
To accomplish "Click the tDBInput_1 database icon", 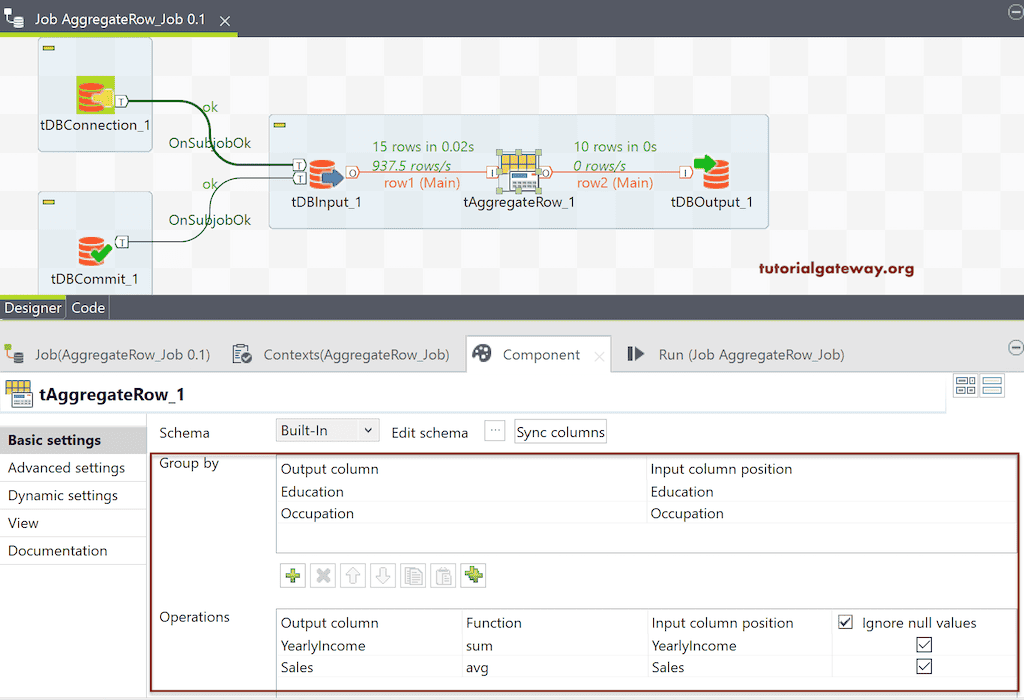I will click(x=324, y=172).
